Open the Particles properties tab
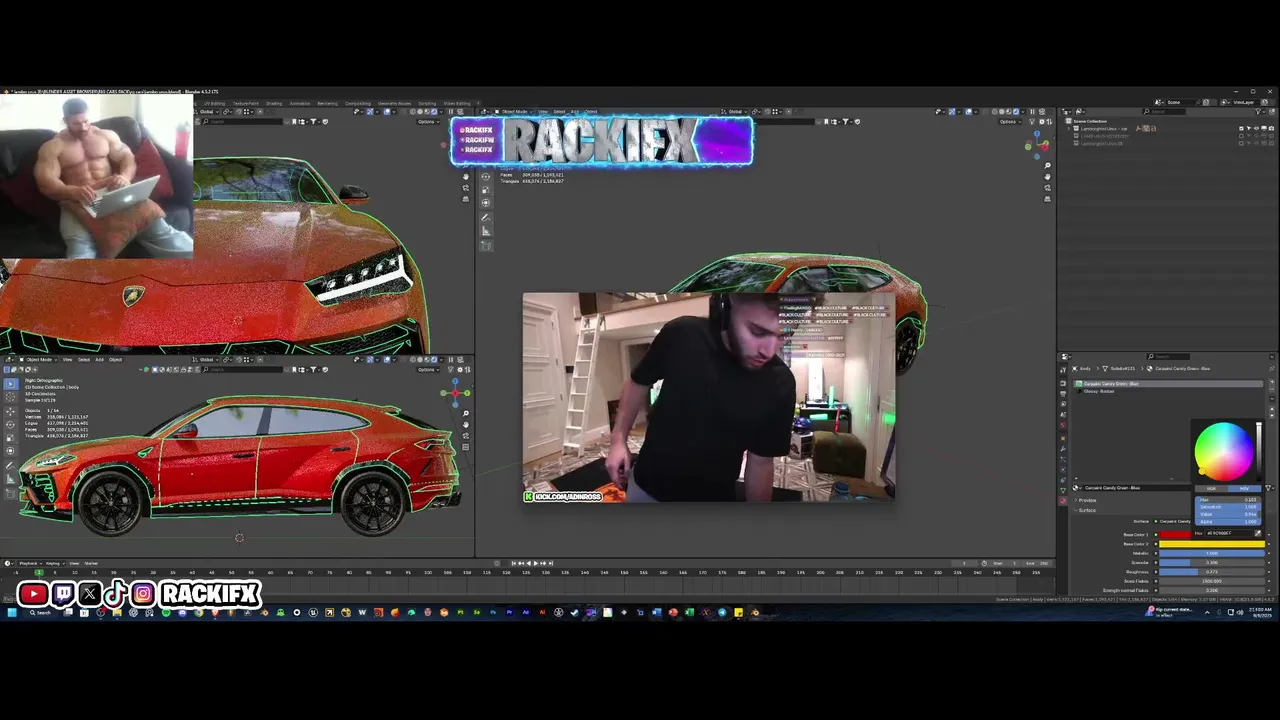The width and height of the screenshot is (1280, 720). pos(1063,459)
